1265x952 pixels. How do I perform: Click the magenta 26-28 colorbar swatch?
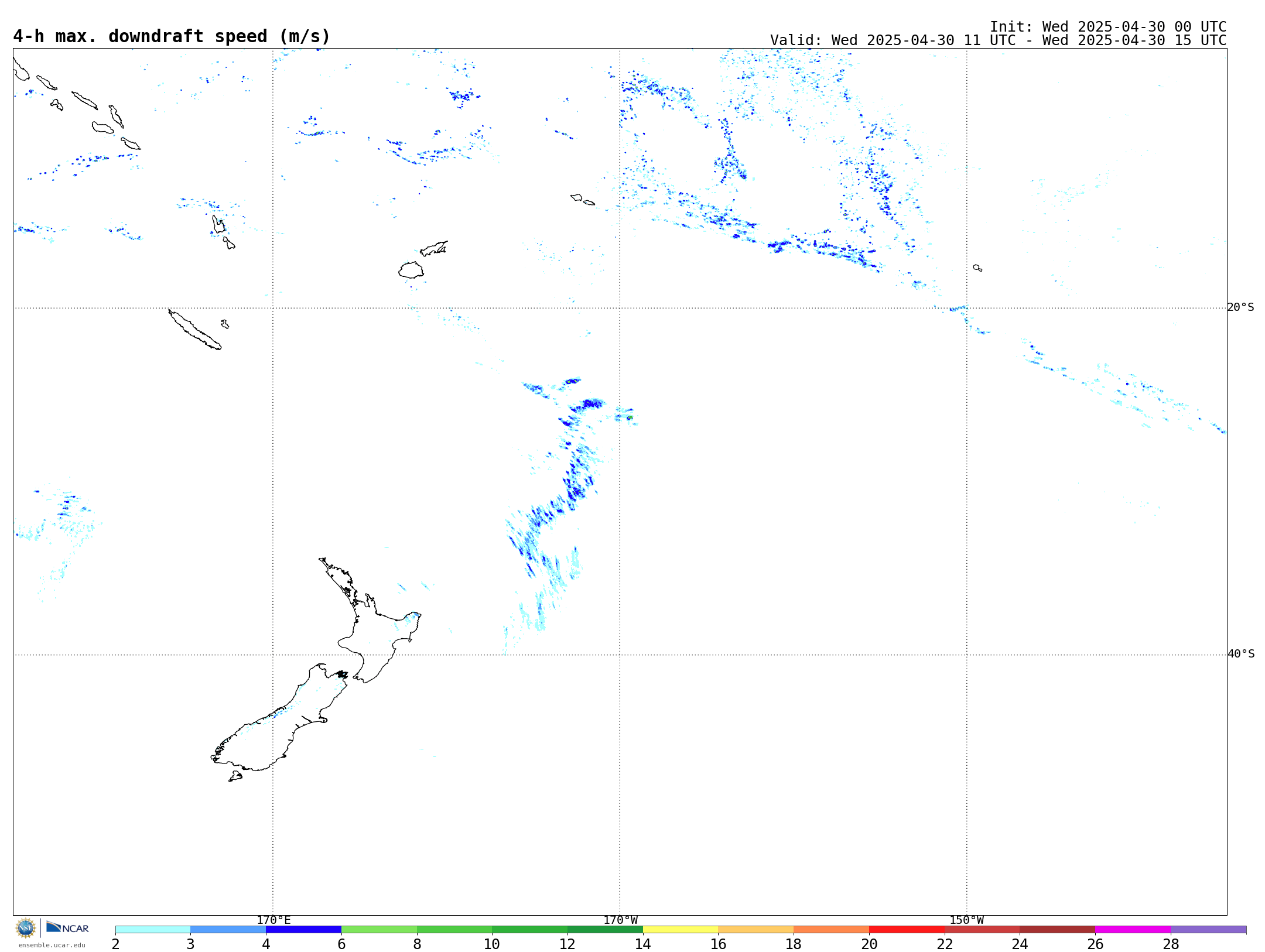click(x=1133, y=930)
